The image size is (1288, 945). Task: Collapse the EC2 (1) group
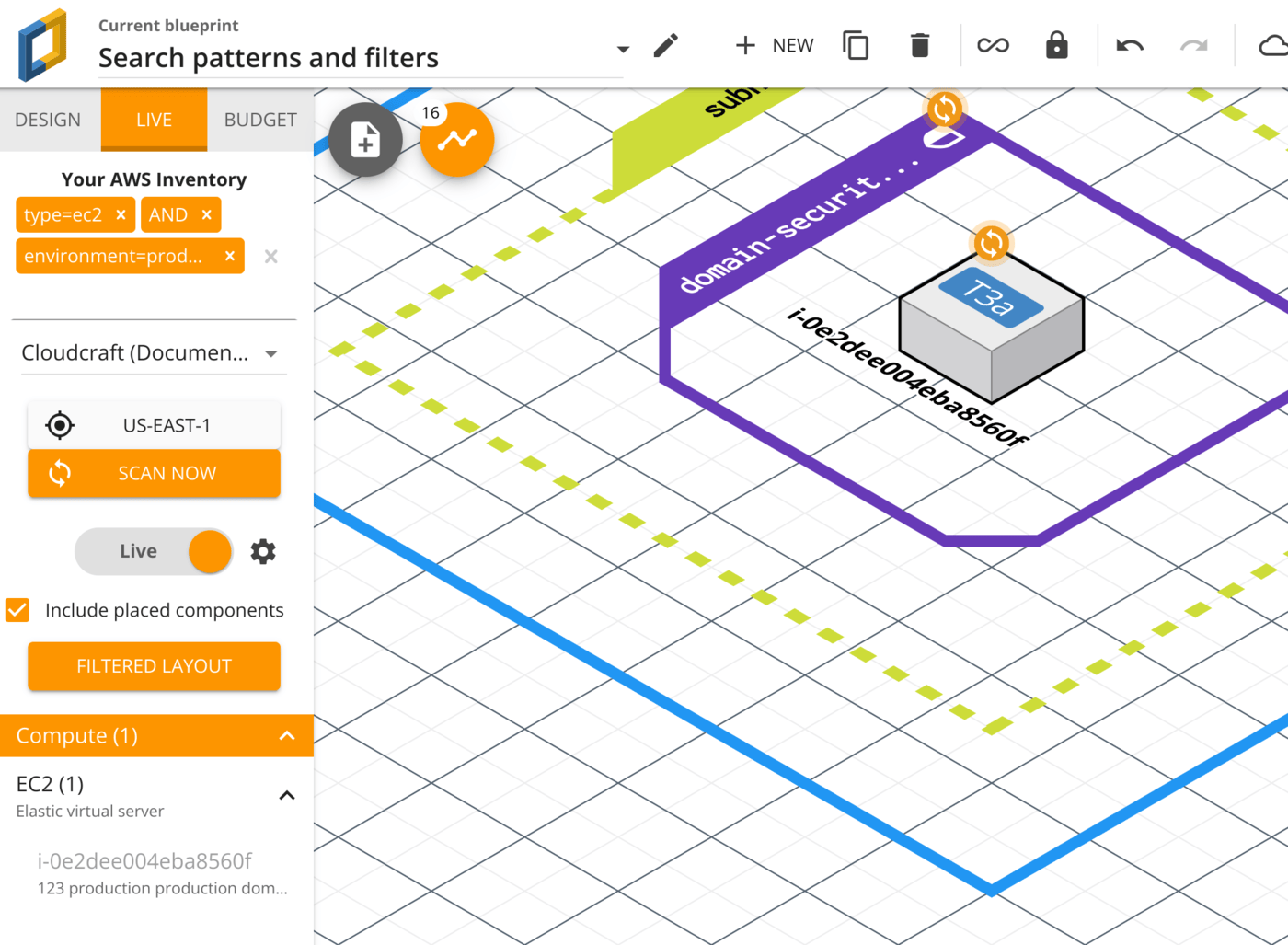pos(287,795)
